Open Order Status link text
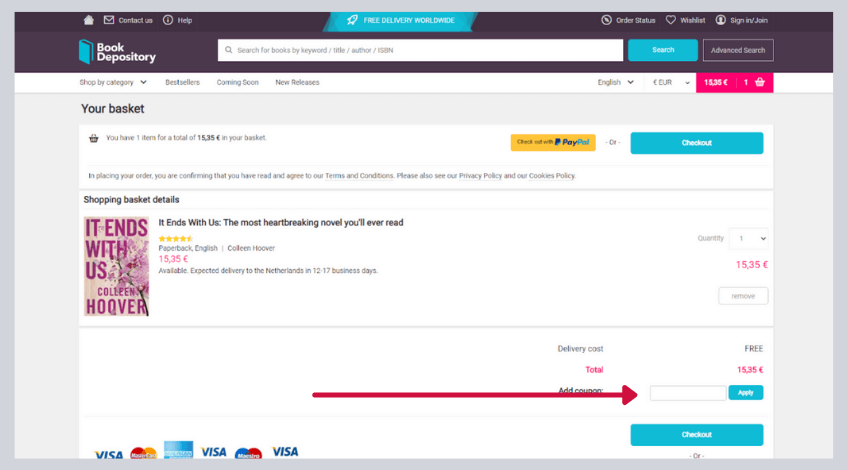The width and height of the screenshot is (847, 470). tap(636, 20)
